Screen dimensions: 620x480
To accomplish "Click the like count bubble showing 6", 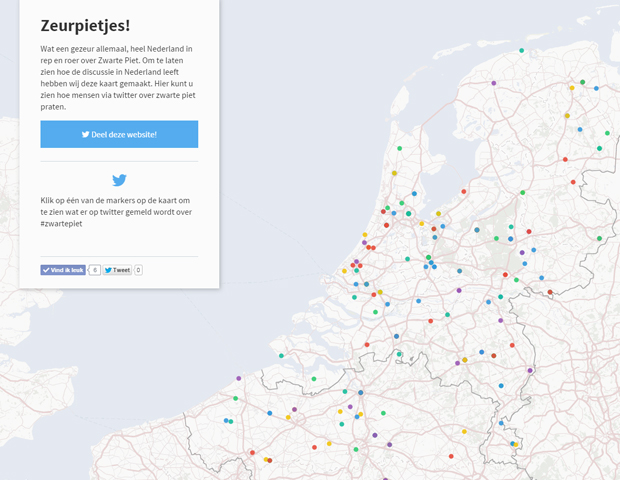I will [95, 270].
